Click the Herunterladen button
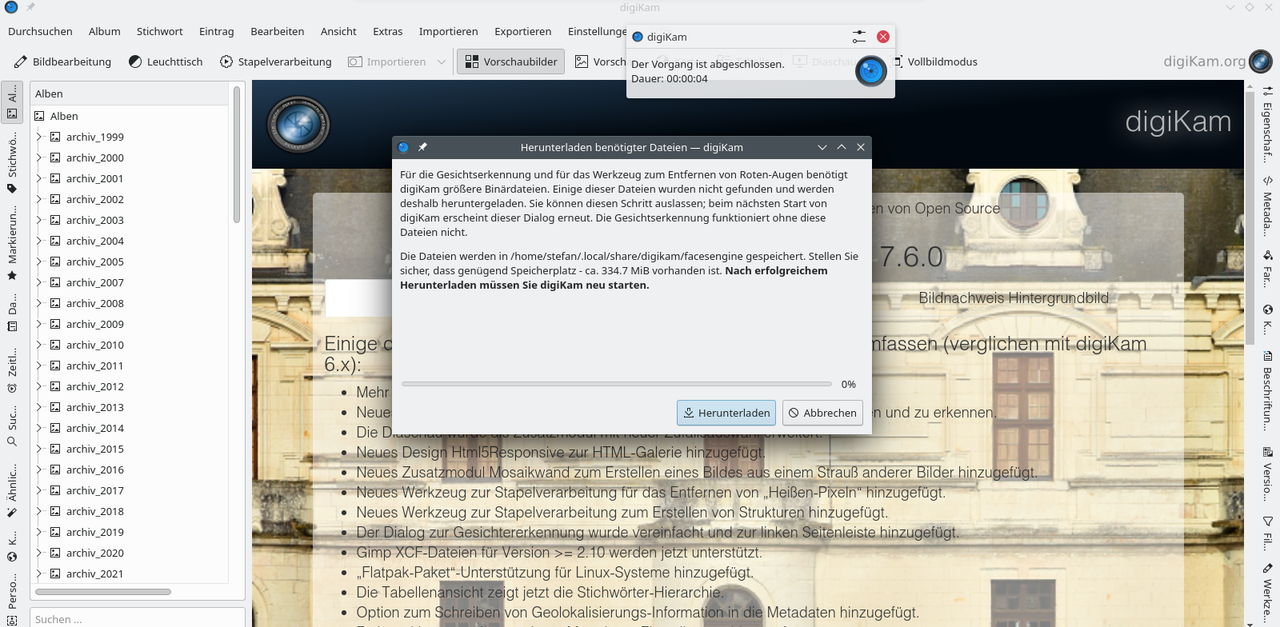1280x627 pixels. (726, 413)
